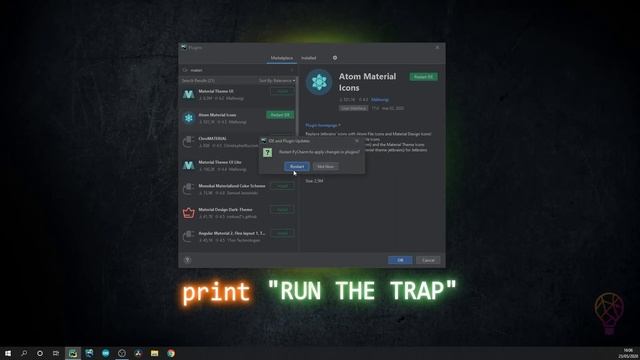Click the PyCharm taskbar icon

click(73, 353)
